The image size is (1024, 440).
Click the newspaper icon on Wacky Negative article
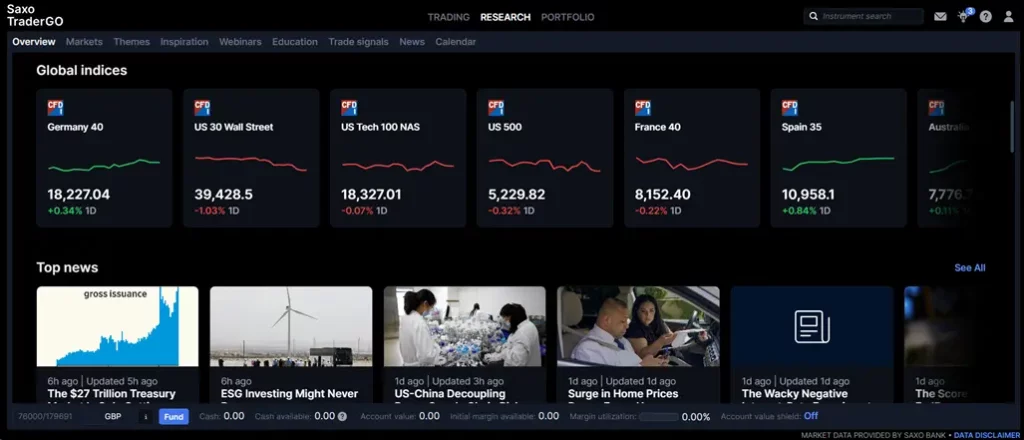point(812,326)
